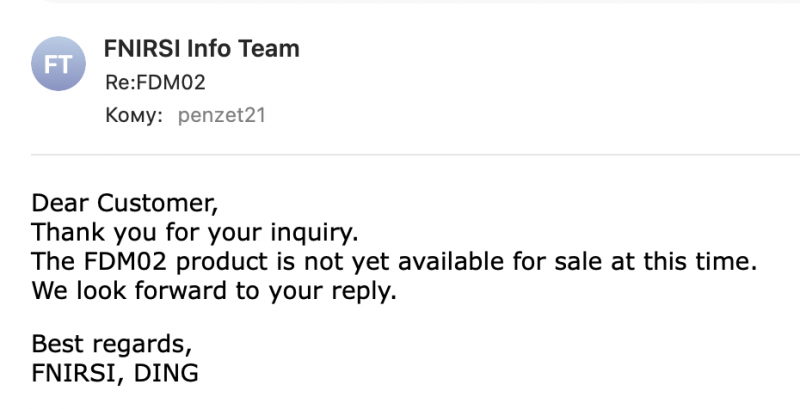
Task: Click the FT sender avatar
Action: point(58,67)
